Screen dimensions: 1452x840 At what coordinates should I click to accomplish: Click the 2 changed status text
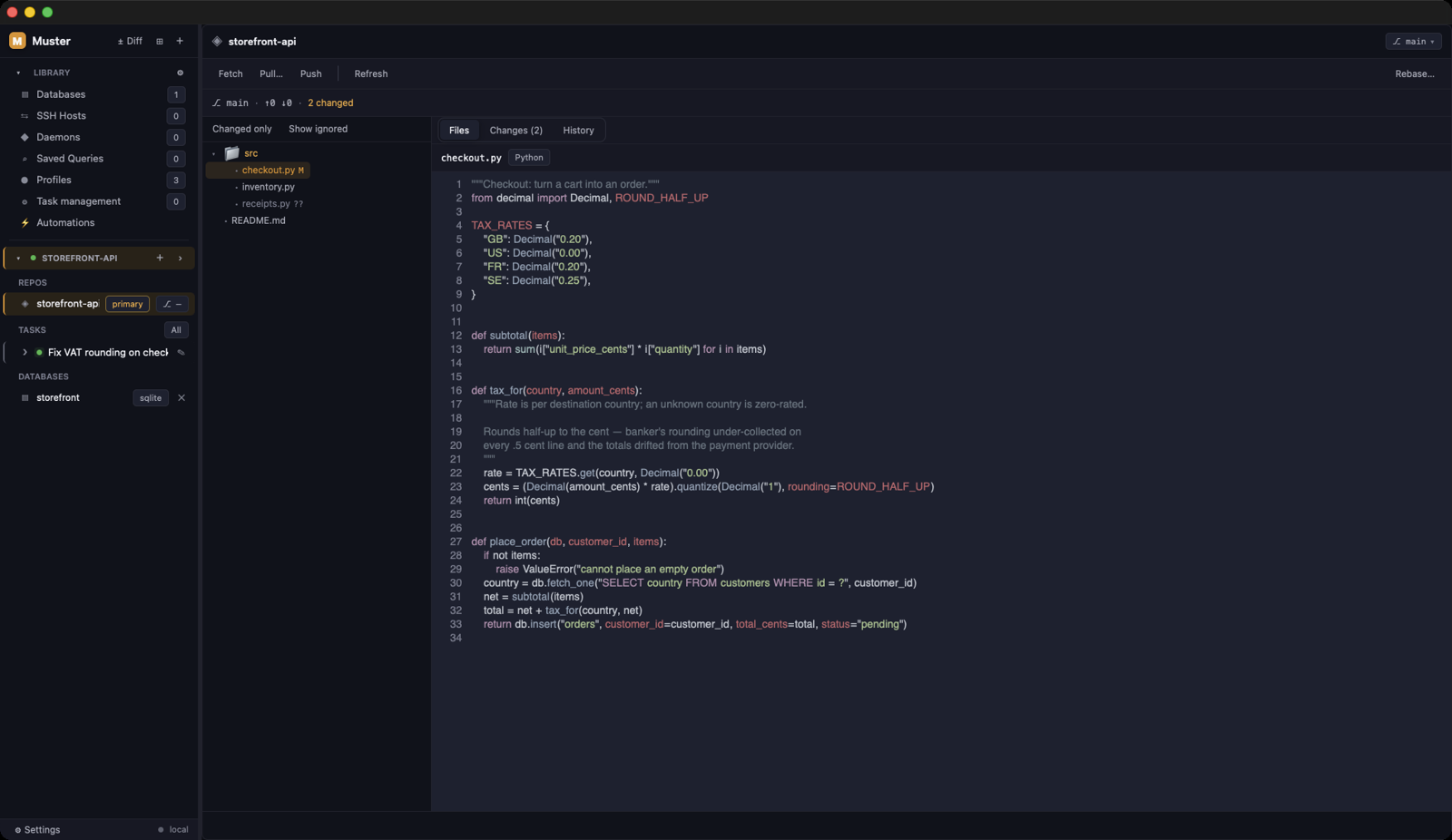click(x=330, y=103)
